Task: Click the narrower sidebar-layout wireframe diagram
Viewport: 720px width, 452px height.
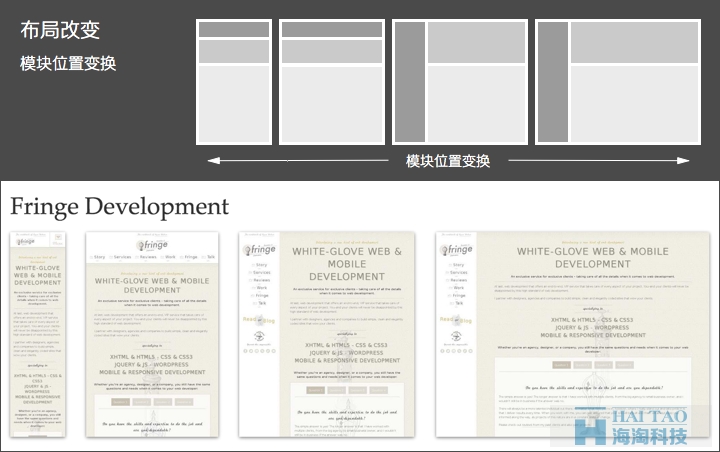Action: tap(460, 82)
